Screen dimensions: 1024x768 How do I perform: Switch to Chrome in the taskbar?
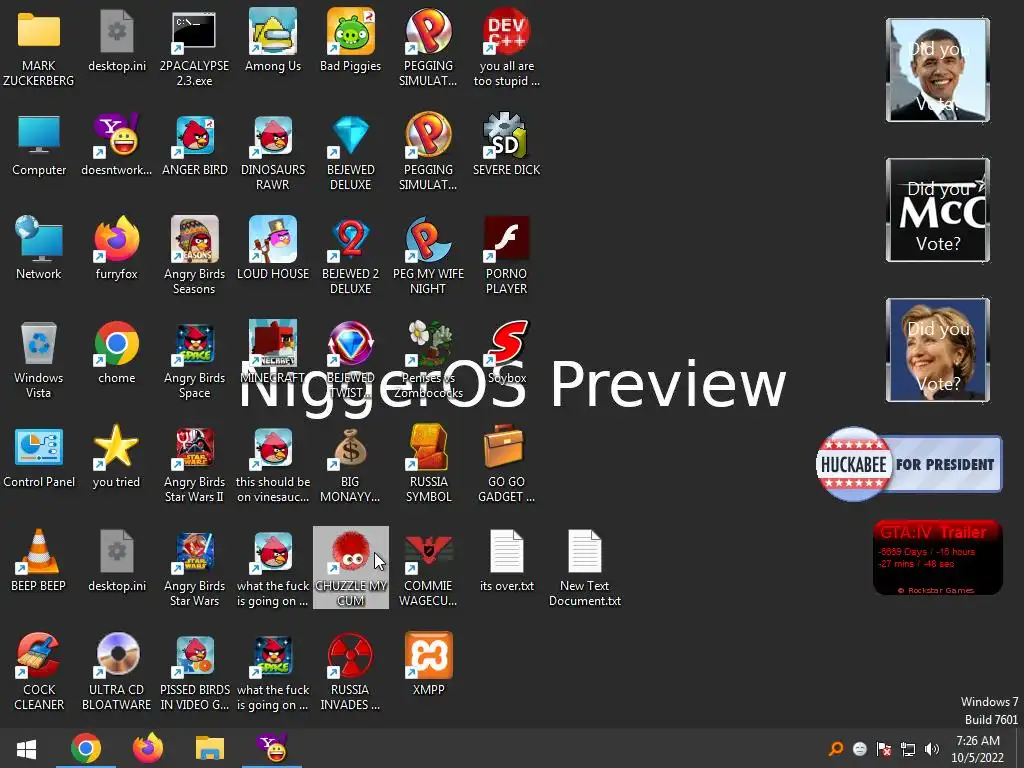[86, 748]
